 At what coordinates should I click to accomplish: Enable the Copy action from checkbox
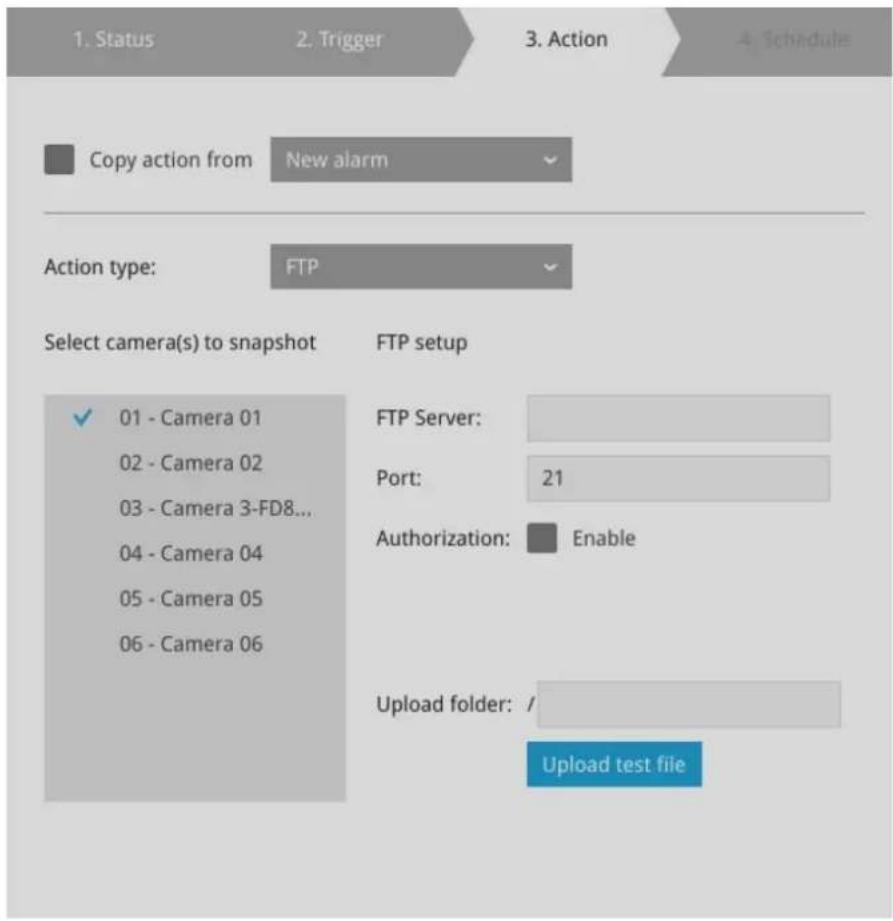(59, 160)
